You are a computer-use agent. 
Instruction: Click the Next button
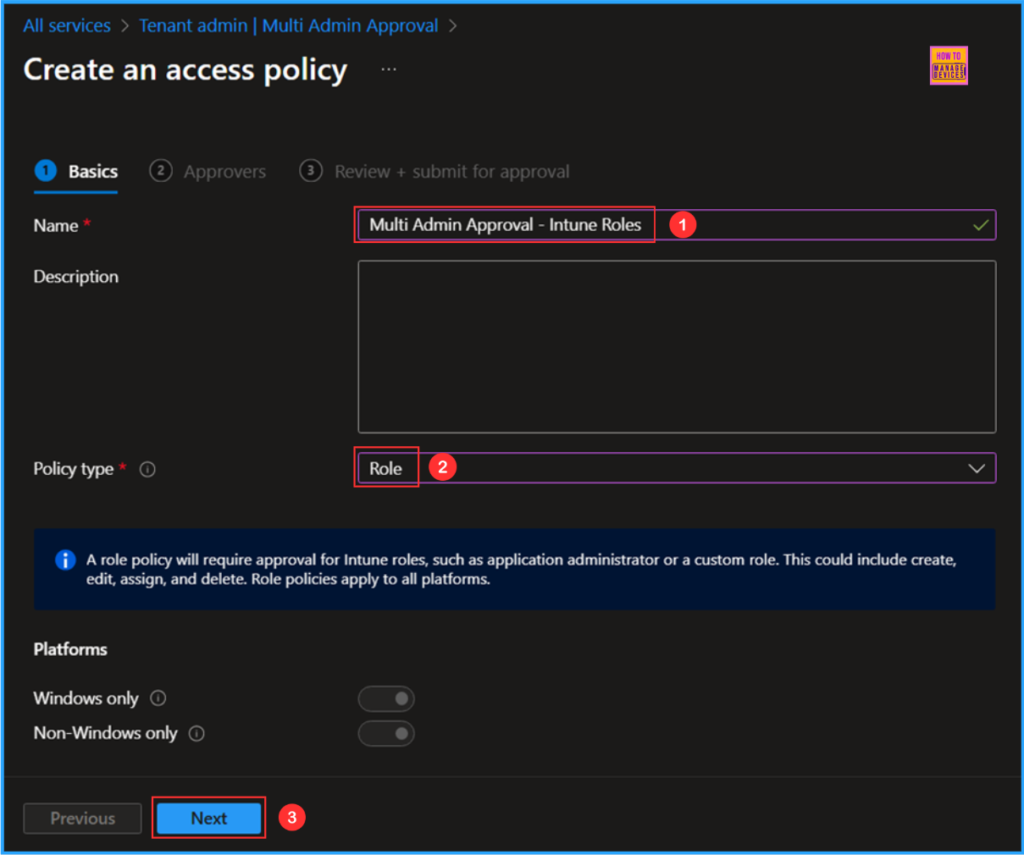209,818
